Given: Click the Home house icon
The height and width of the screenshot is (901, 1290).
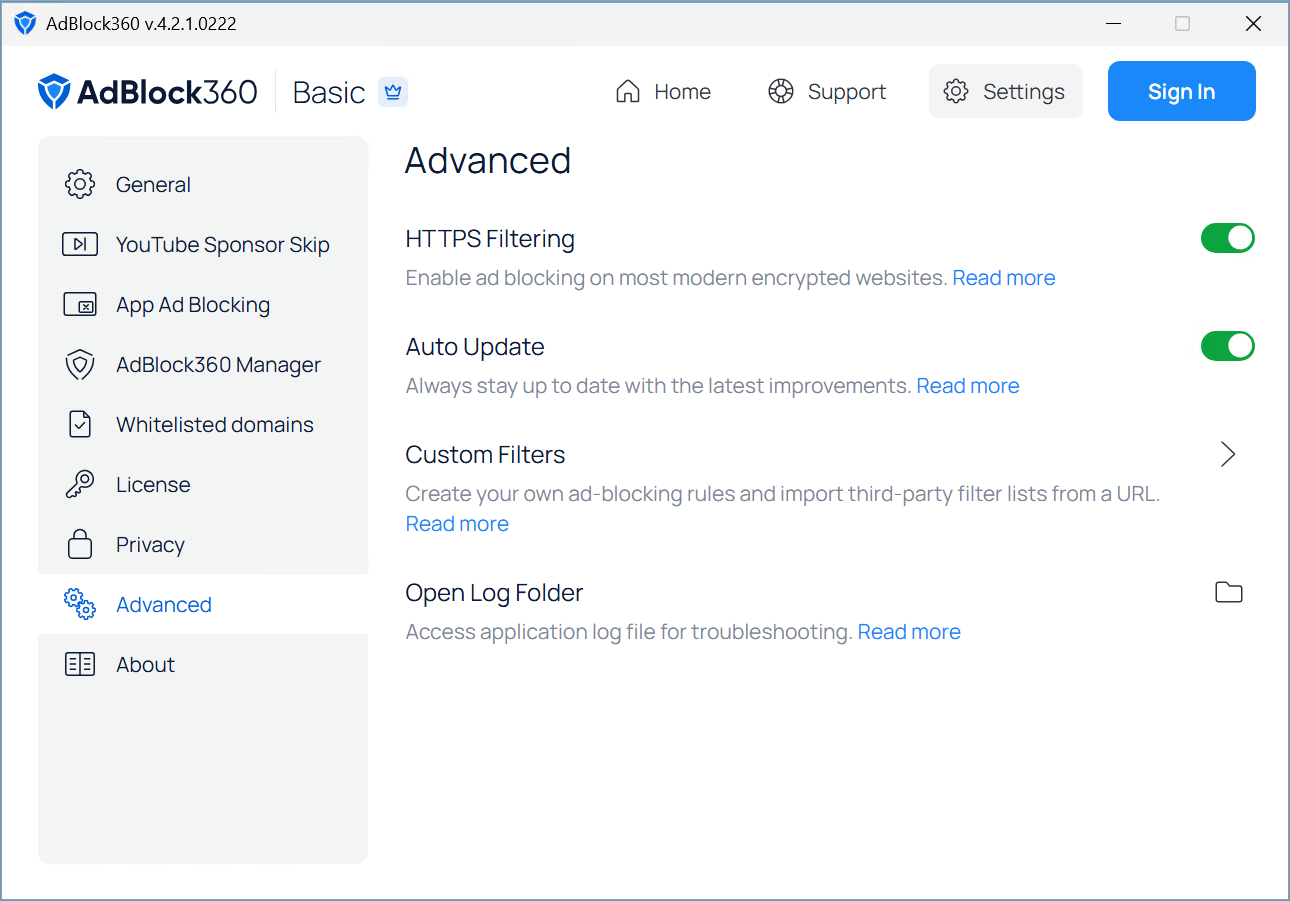Looking at the screenshot, I should [x=628, y=91].
